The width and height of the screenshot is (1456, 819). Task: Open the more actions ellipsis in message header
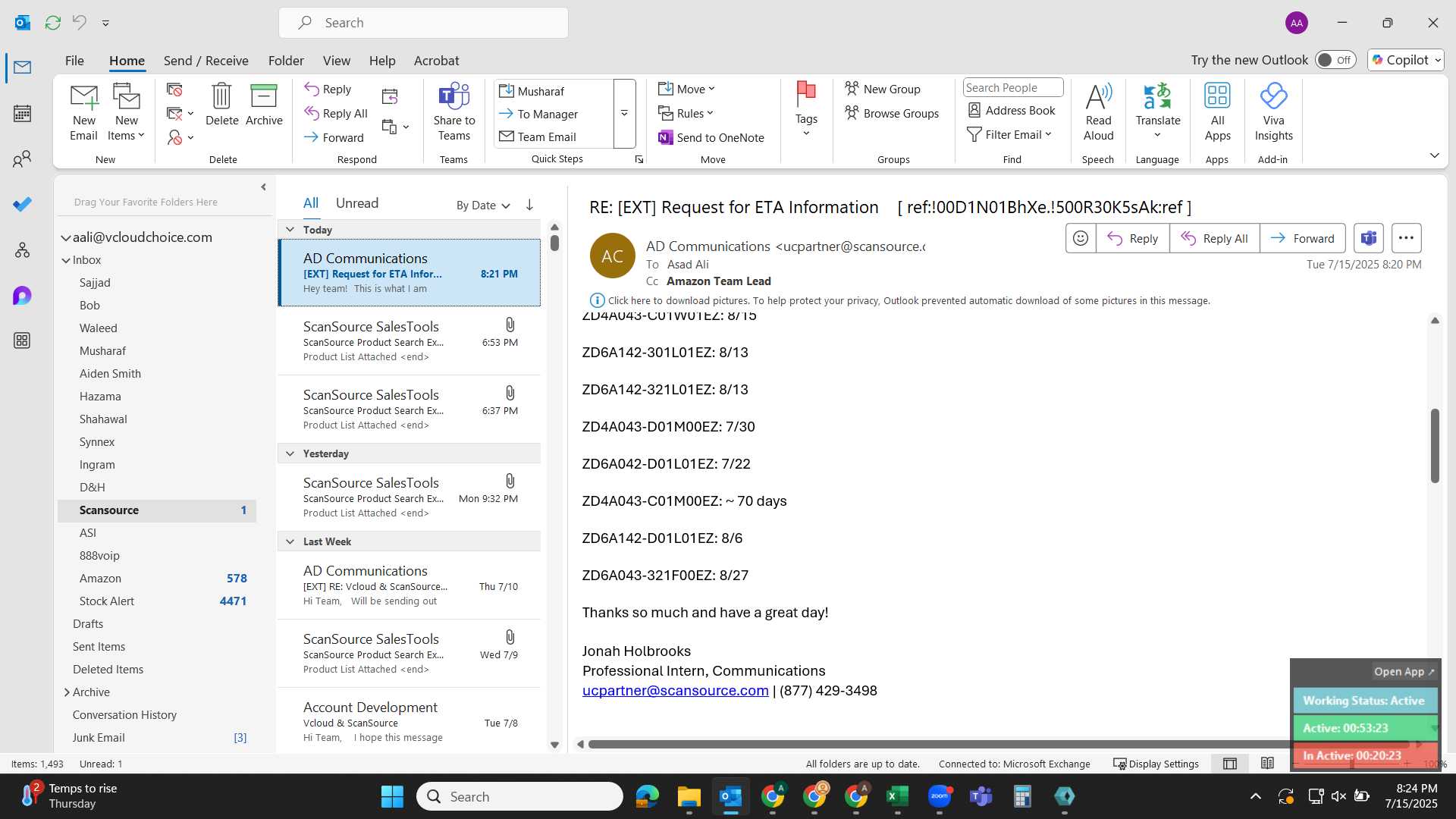(1406, 238)
